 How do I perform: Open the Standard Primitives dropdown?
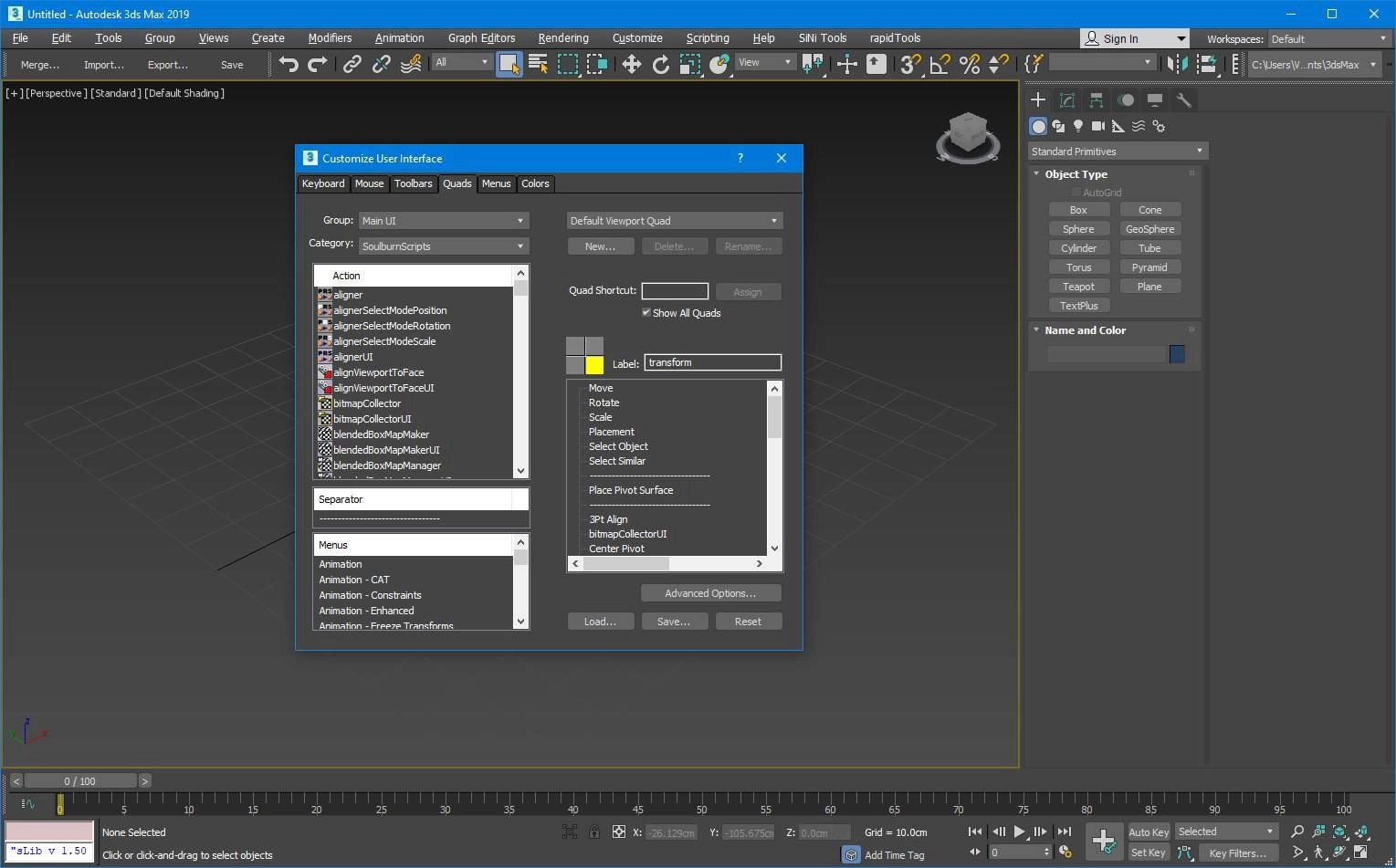coord(1118,152)
